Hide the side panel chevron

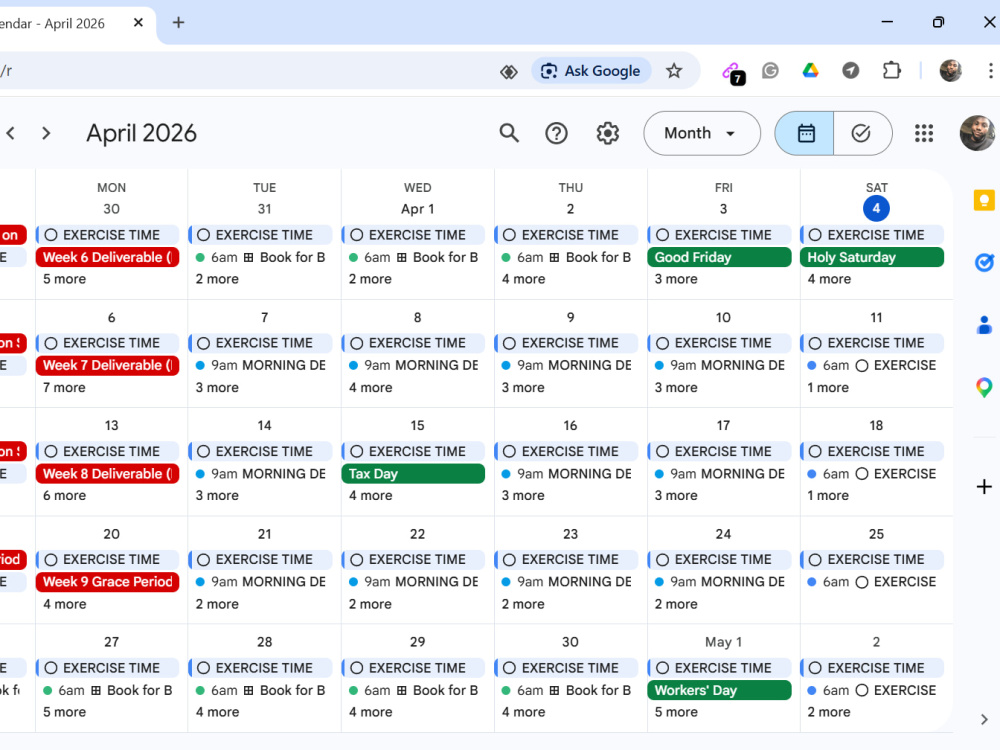[x=984, y=719]
